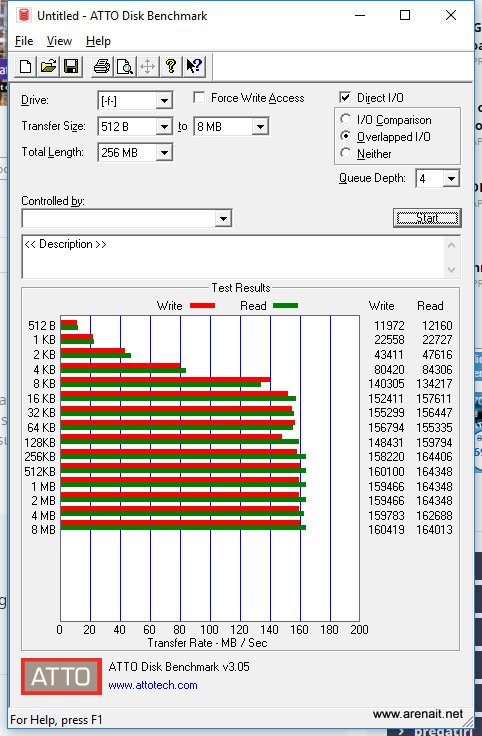Open the 8 MB transfer size dropdown

pos(260,126)
